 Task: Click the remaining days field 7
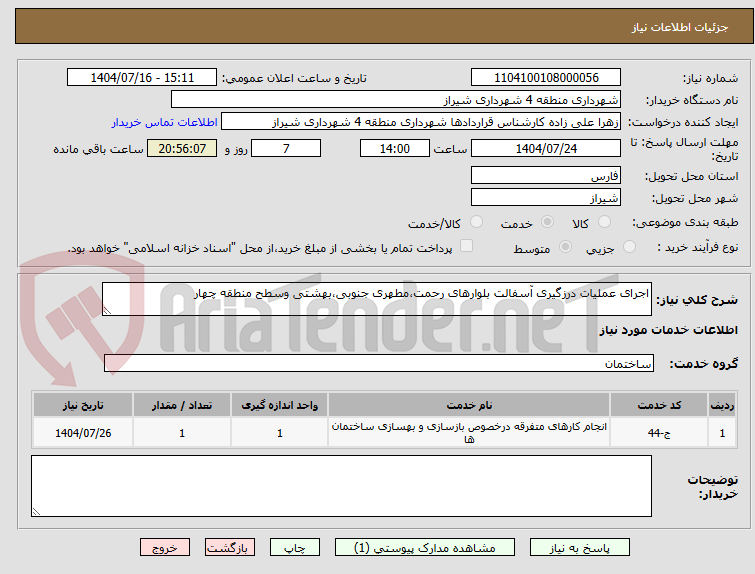[286, 148]
